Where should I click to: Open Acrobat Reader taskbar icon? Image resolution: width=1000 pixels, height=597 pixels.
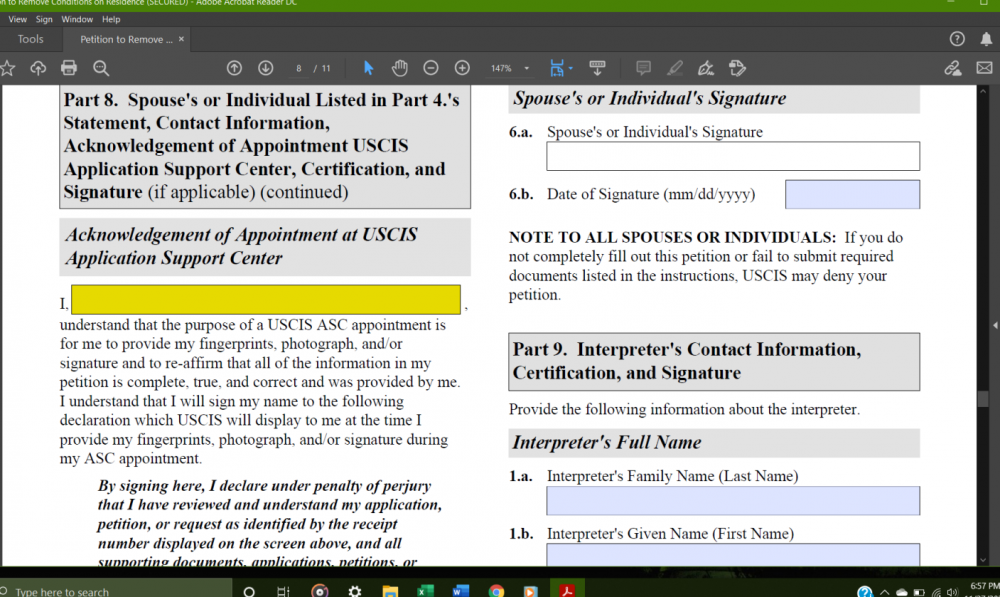(567, 591)
